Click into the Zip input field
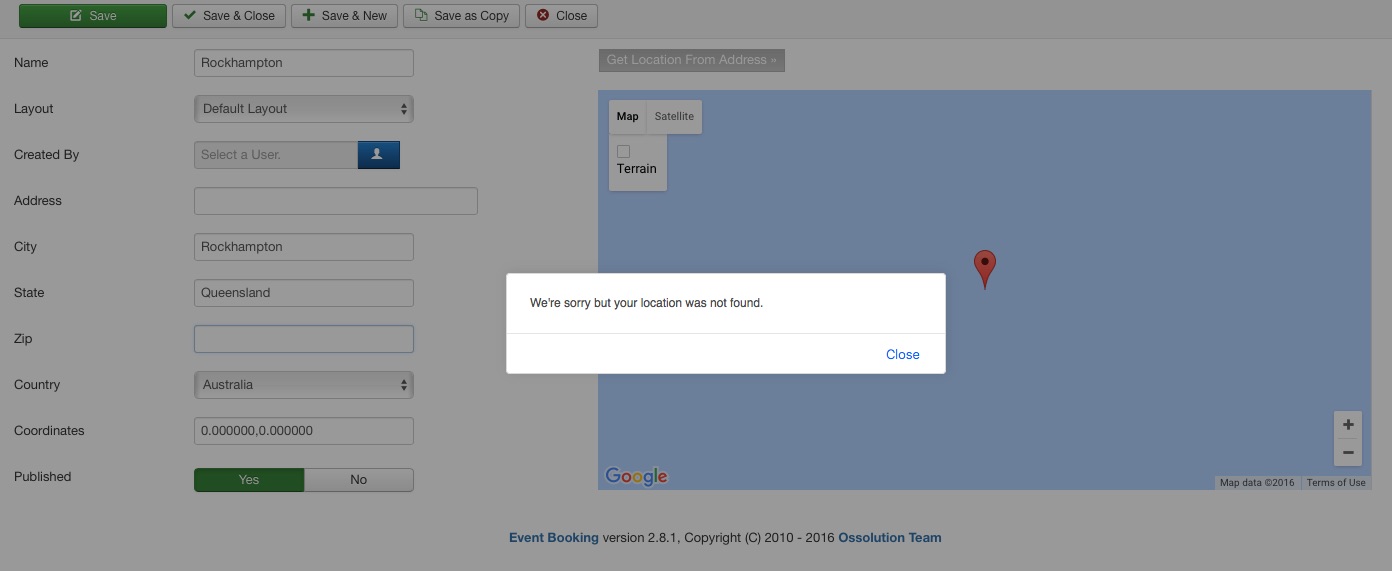 (x=303, y=339)
